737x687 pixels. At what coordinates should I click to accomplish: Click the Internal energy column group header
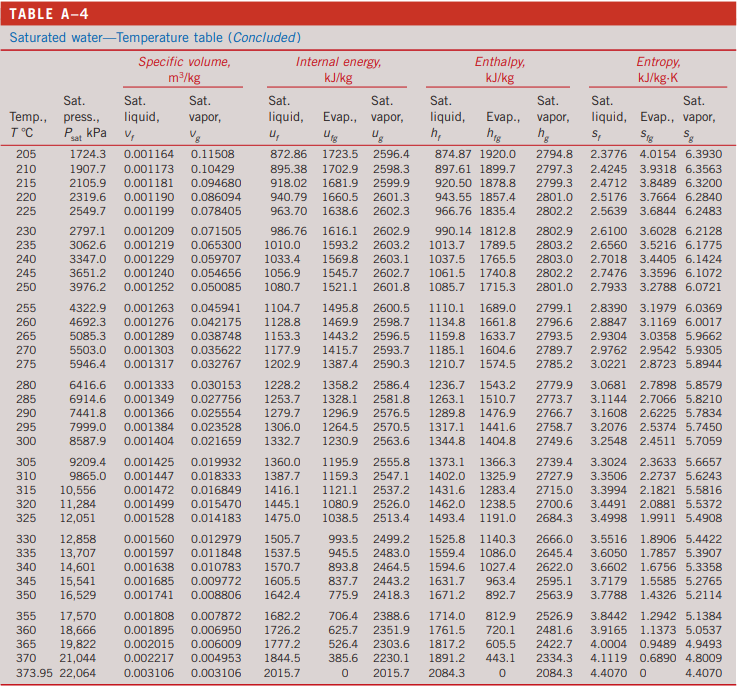pyautogui.click(x=338, y=70)
